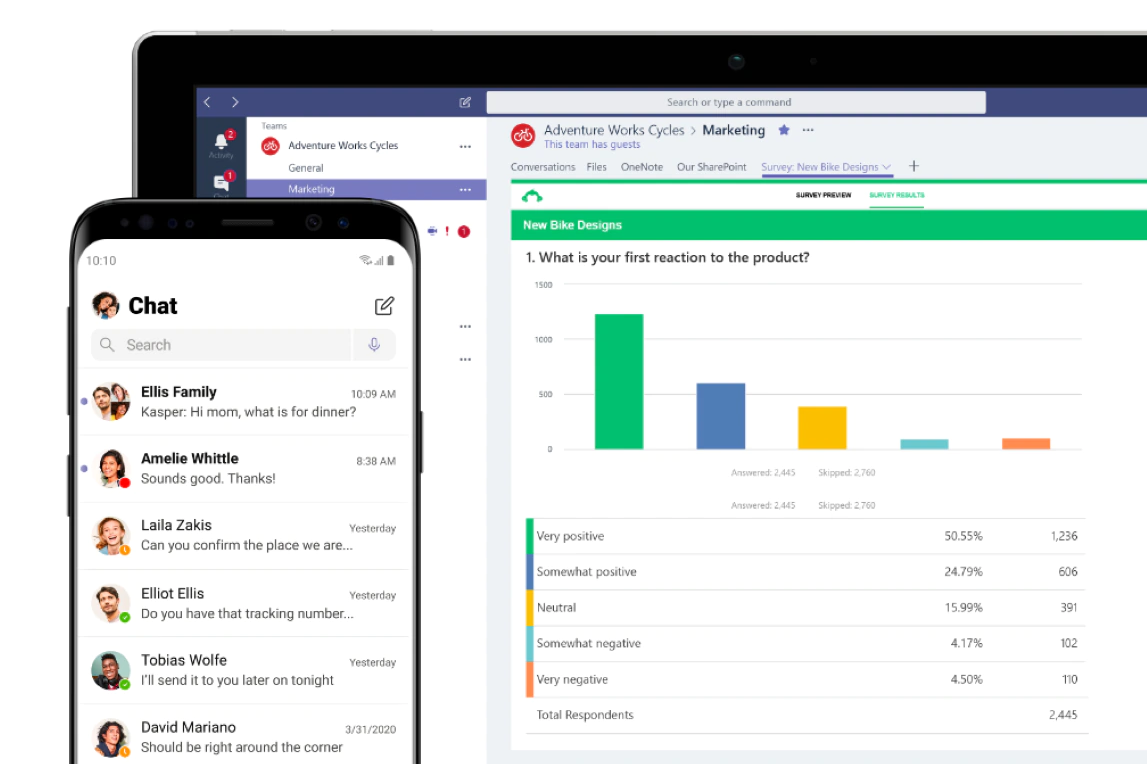
Task: Switch to the Files tab
Action: click(597, 167)
